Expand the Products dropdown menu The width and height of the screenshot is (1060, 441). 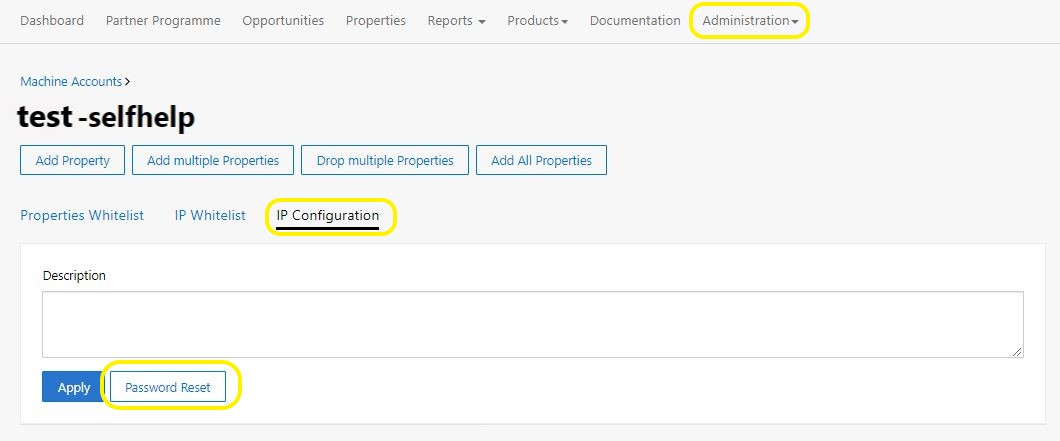click(537, 20)
